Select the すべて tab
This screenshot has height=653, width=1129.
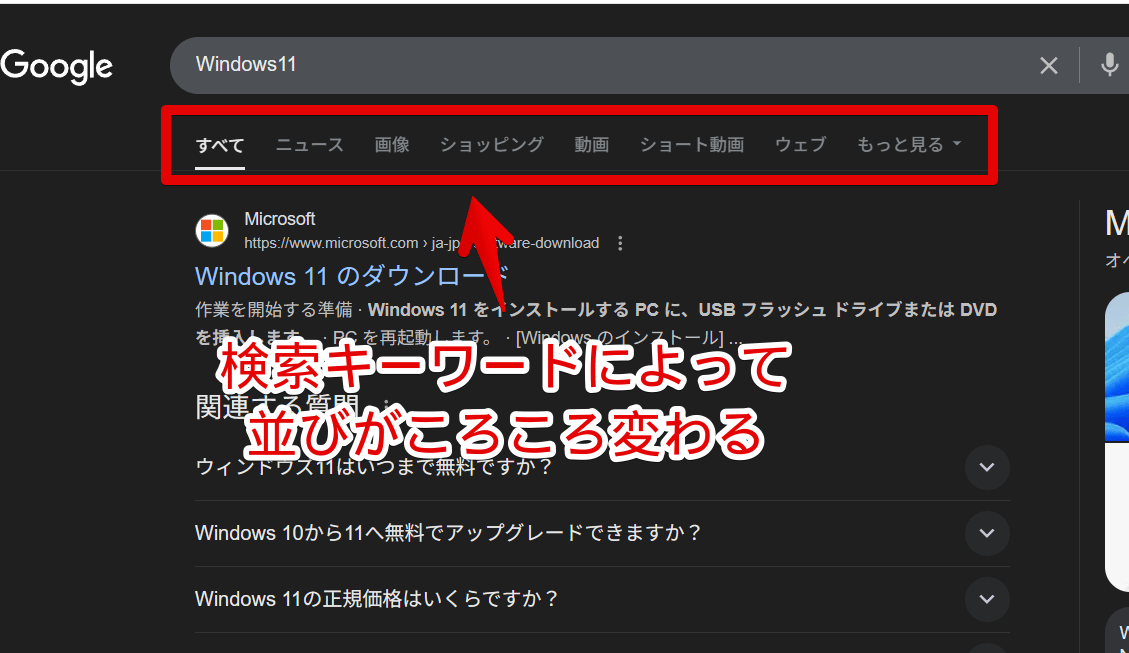click(220, 145)
